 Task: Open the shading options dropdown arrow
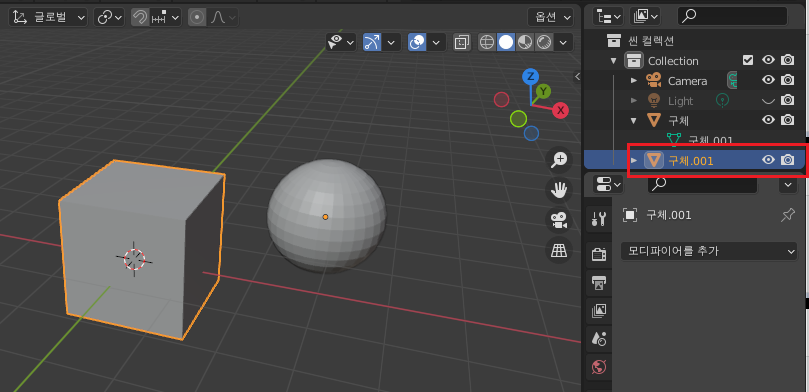(x=563, y=42)
